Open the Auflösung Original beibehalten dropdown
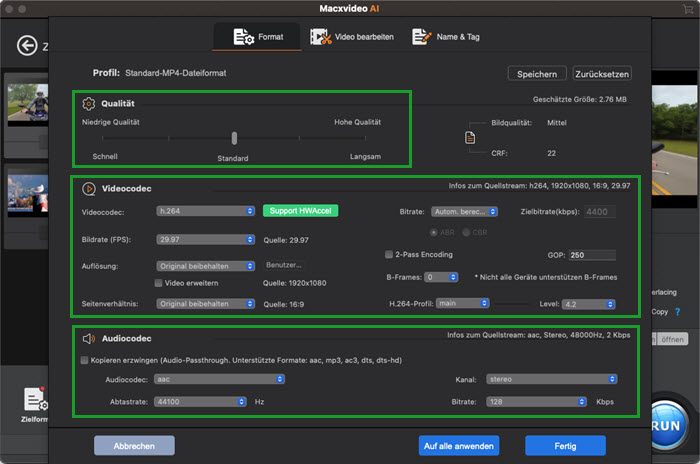The image size is (700, 464). [x=205, y=266]
